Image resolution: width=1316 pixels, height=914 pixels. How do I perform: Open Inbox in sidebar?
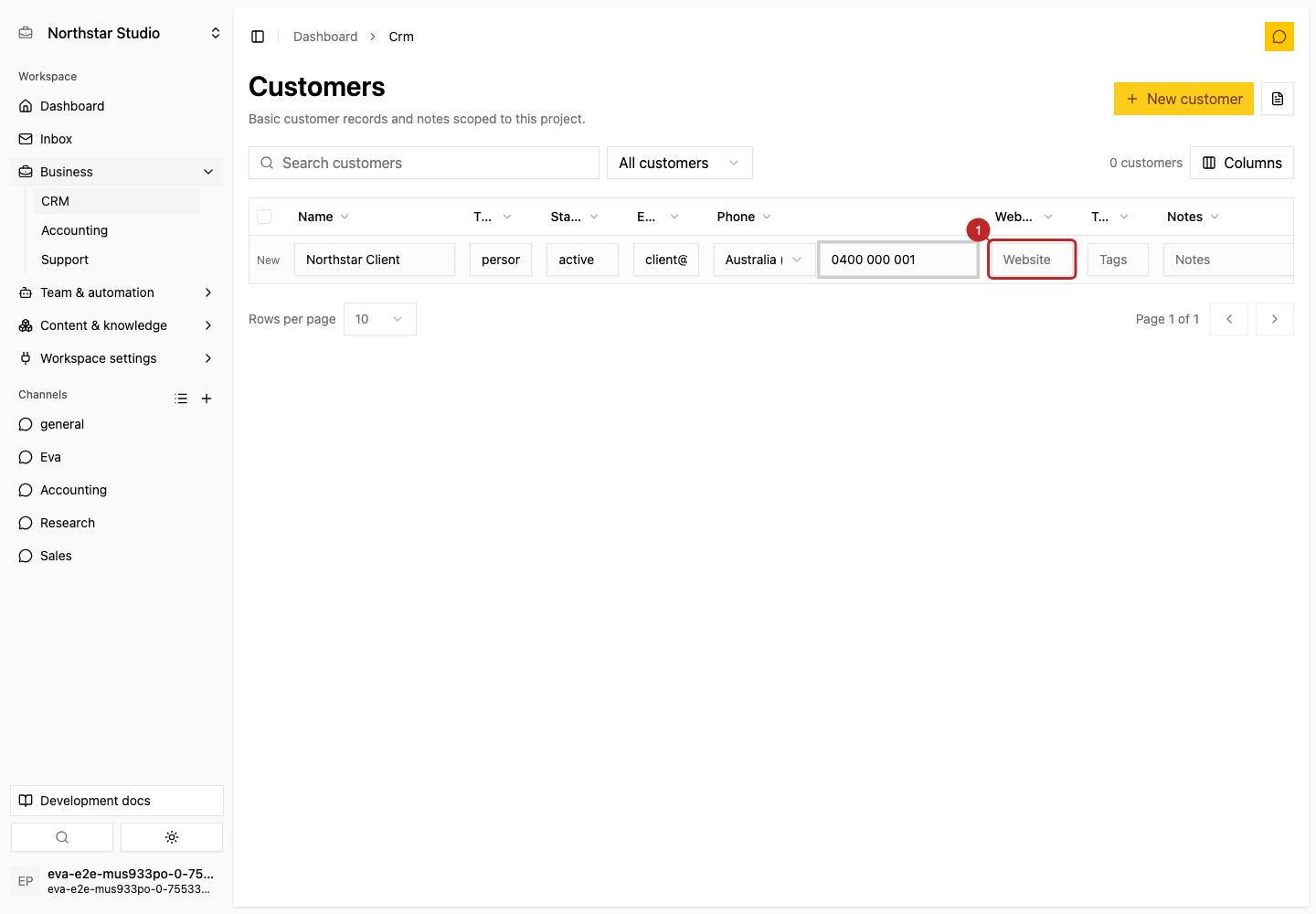point(117,139)
